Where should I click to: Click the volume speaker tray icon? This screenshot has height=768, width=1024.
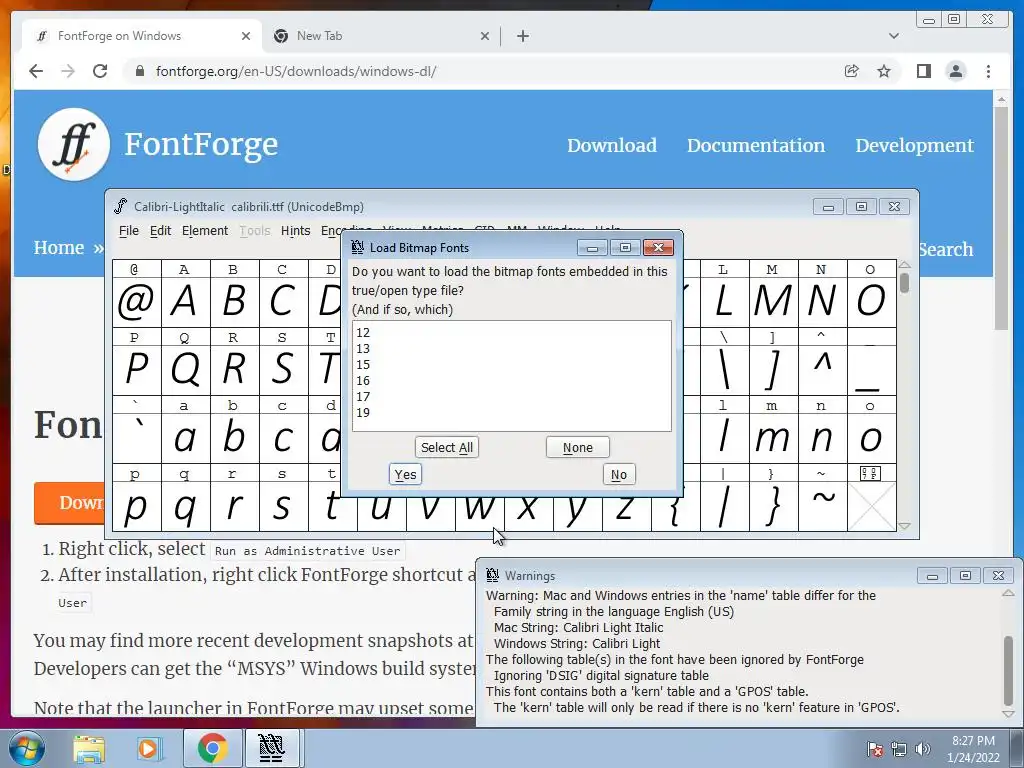coord(922,749)
